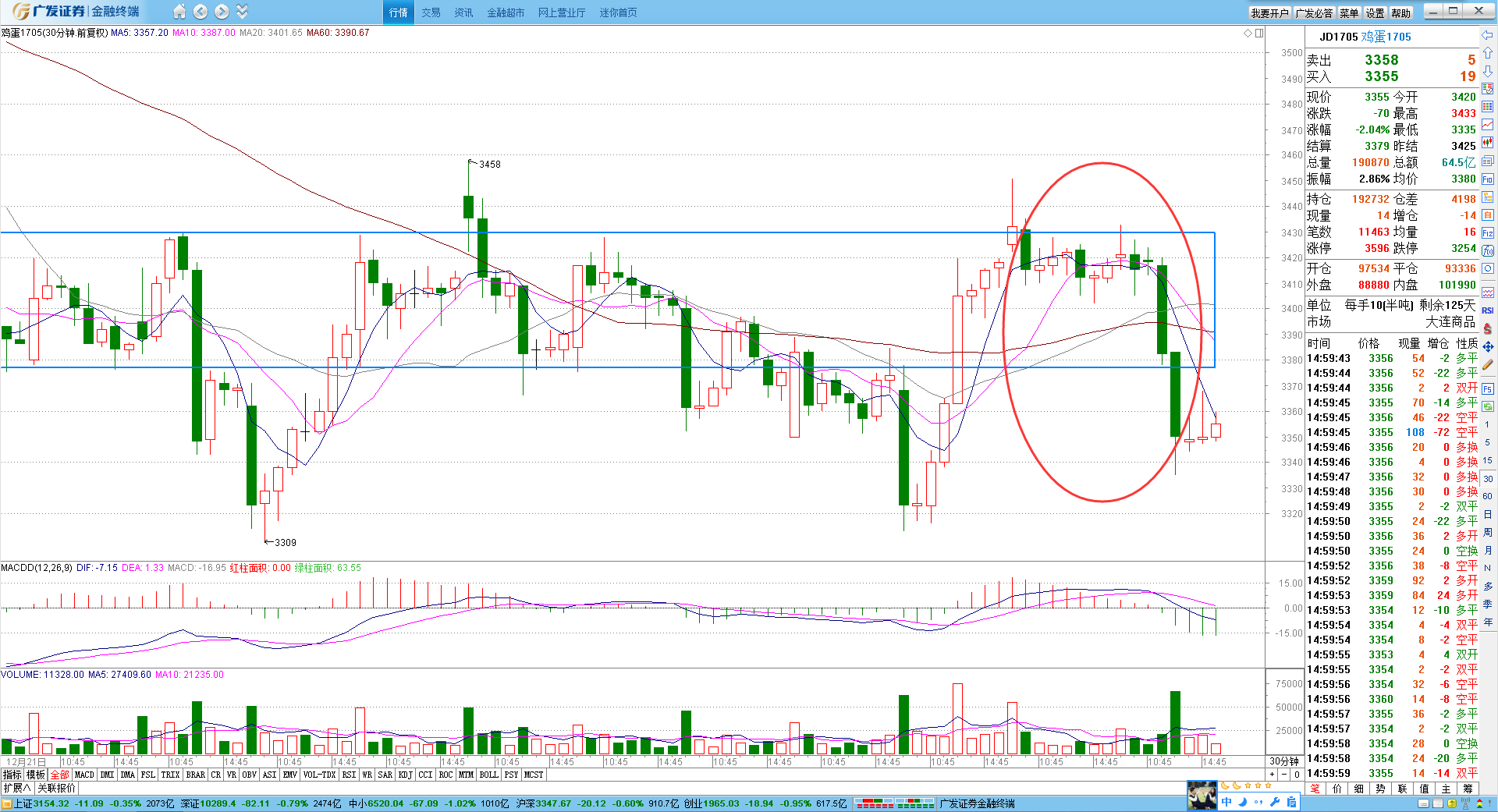
Task: Switch to the 筹 chip distribution tab
Action: (x=1468, y=789)
